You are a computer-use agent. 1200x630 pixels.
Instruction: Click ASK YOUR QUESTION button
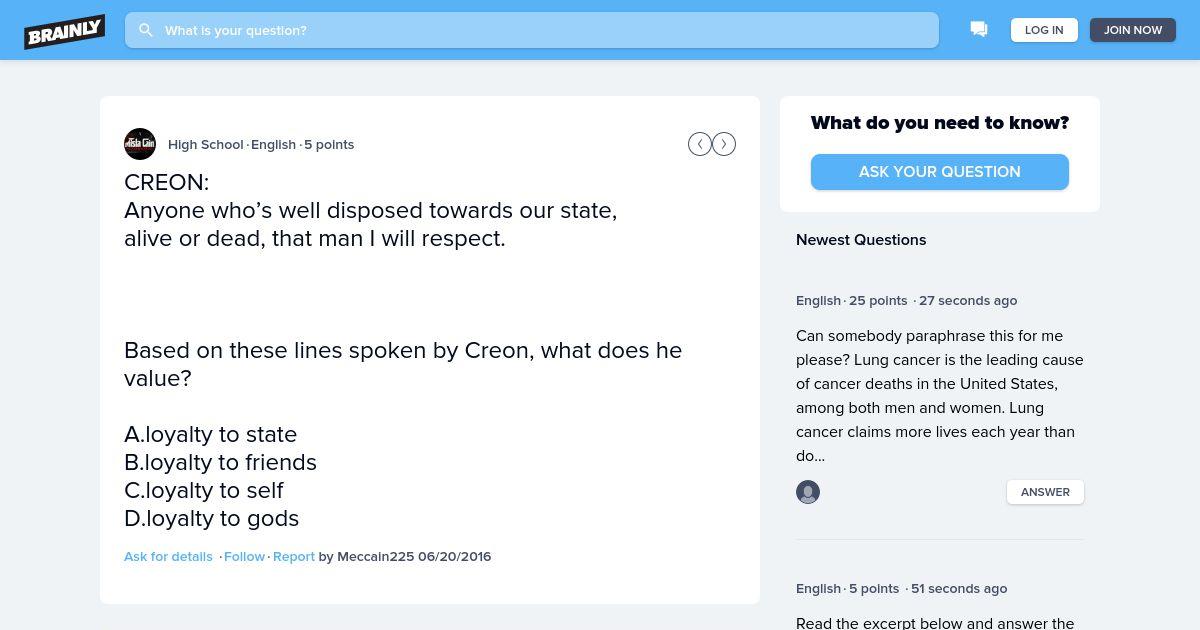[x=940, y=172]
